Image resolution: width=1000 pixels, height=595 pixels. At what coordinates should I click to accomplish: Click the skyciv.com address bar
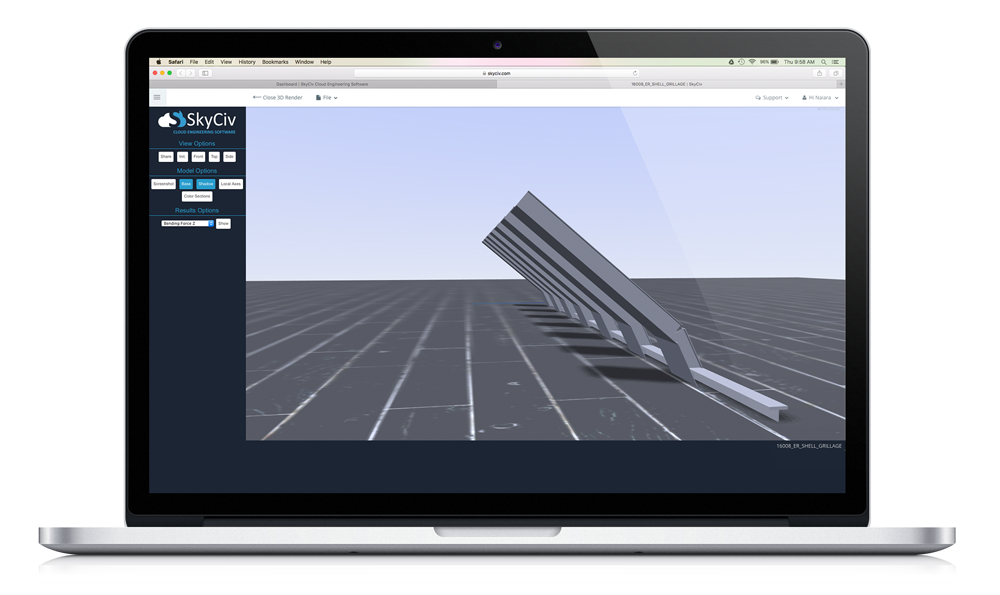497,73
